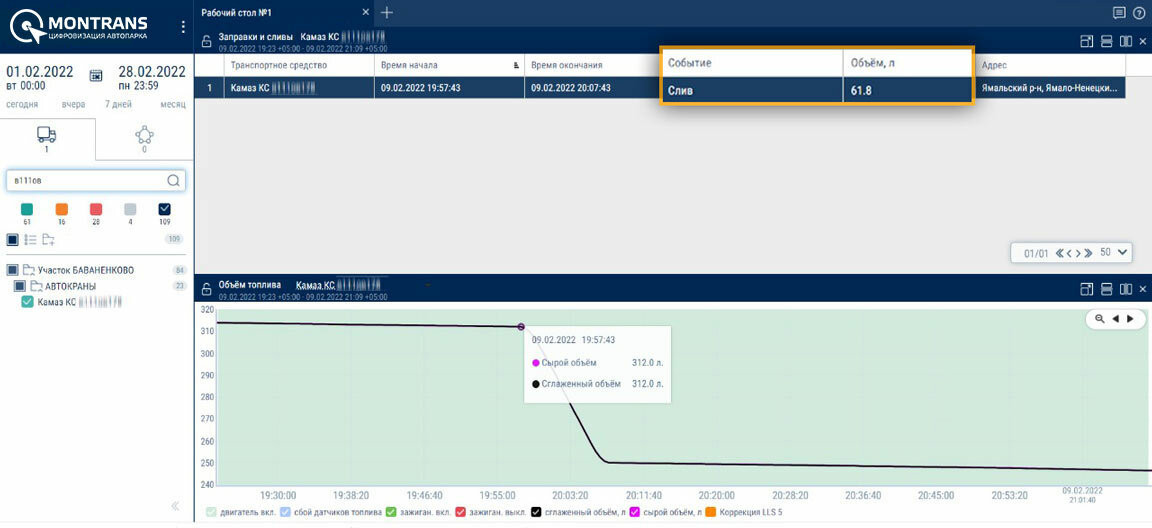The image size is (1152, 528).
Task: Uncheck the Камаз КС vehicle checkbox
Action: [28, 302]
